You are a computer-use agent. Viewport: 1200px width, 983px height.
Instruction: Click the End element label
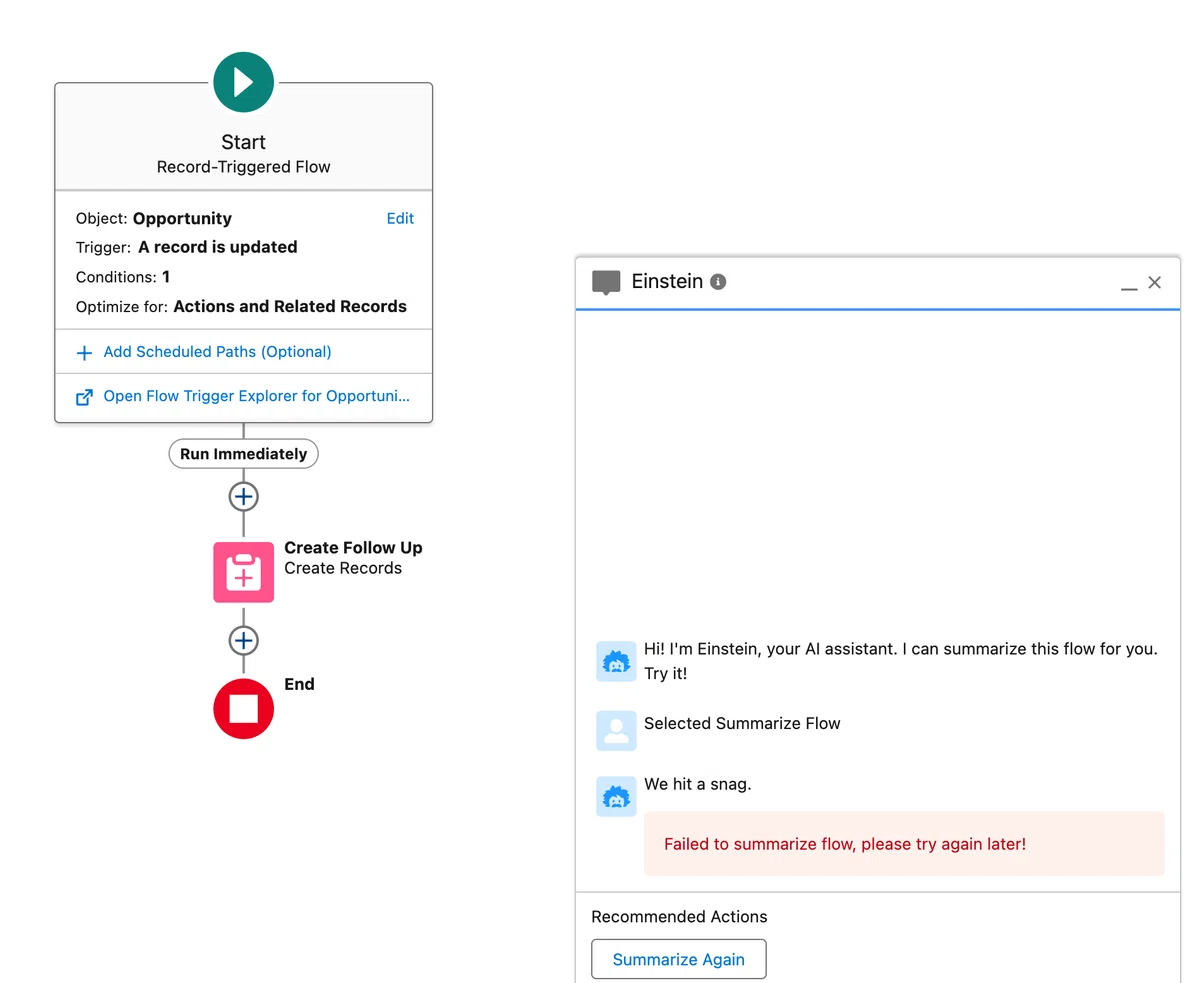click(299, 684)
